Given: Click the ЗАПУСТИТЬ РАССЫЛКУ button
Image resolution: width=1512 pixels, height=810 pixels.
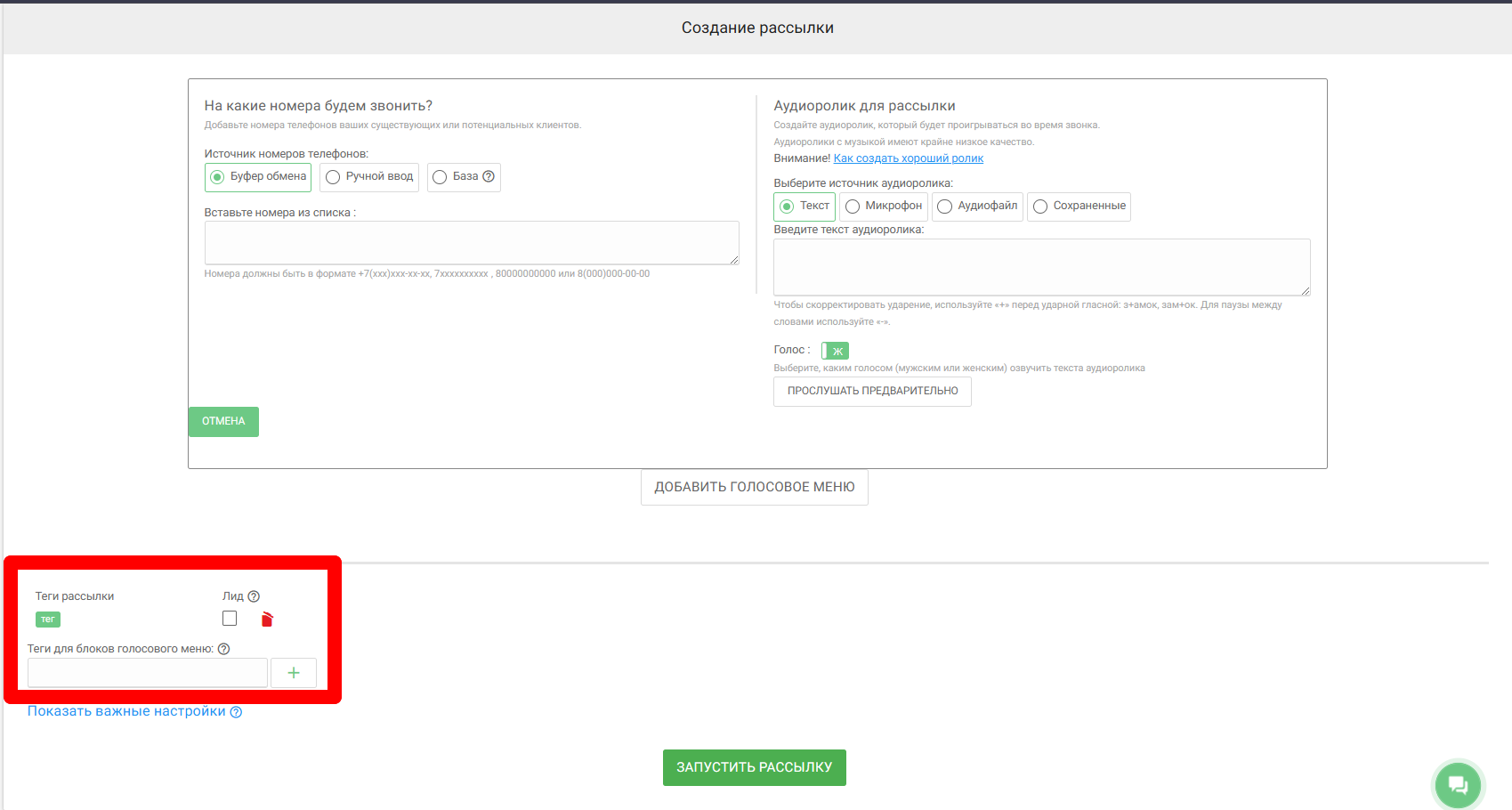Looking at the screenshot, I should (754, 767).
